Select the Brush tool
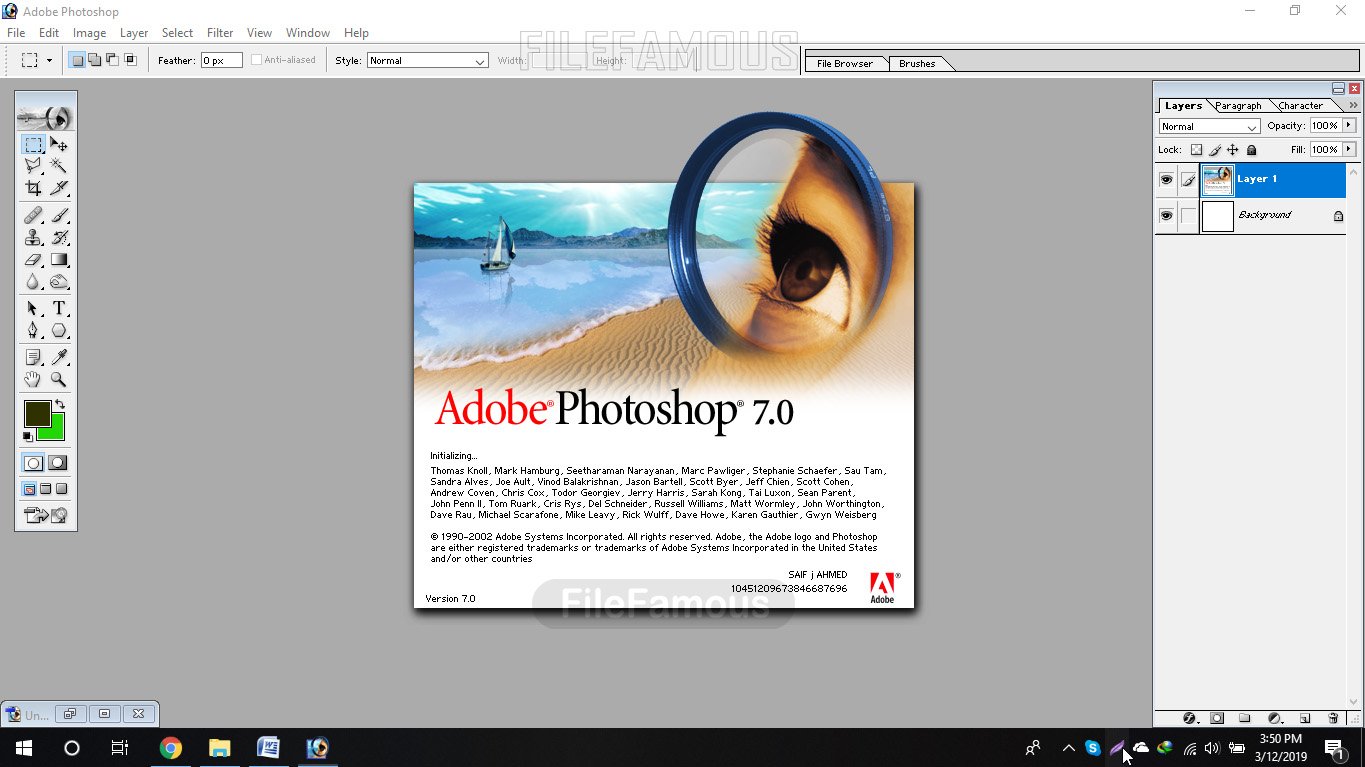Viewport: 1365px width, 767px height. click(59, 215)
